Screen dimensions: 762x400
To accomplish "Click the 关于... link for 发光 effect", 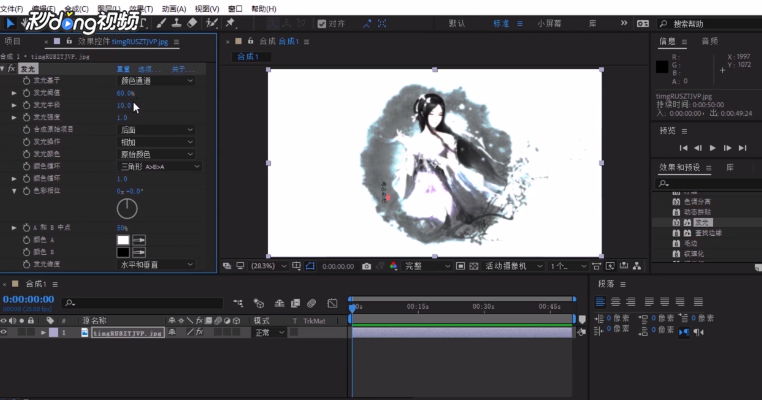I will (183, 69).
